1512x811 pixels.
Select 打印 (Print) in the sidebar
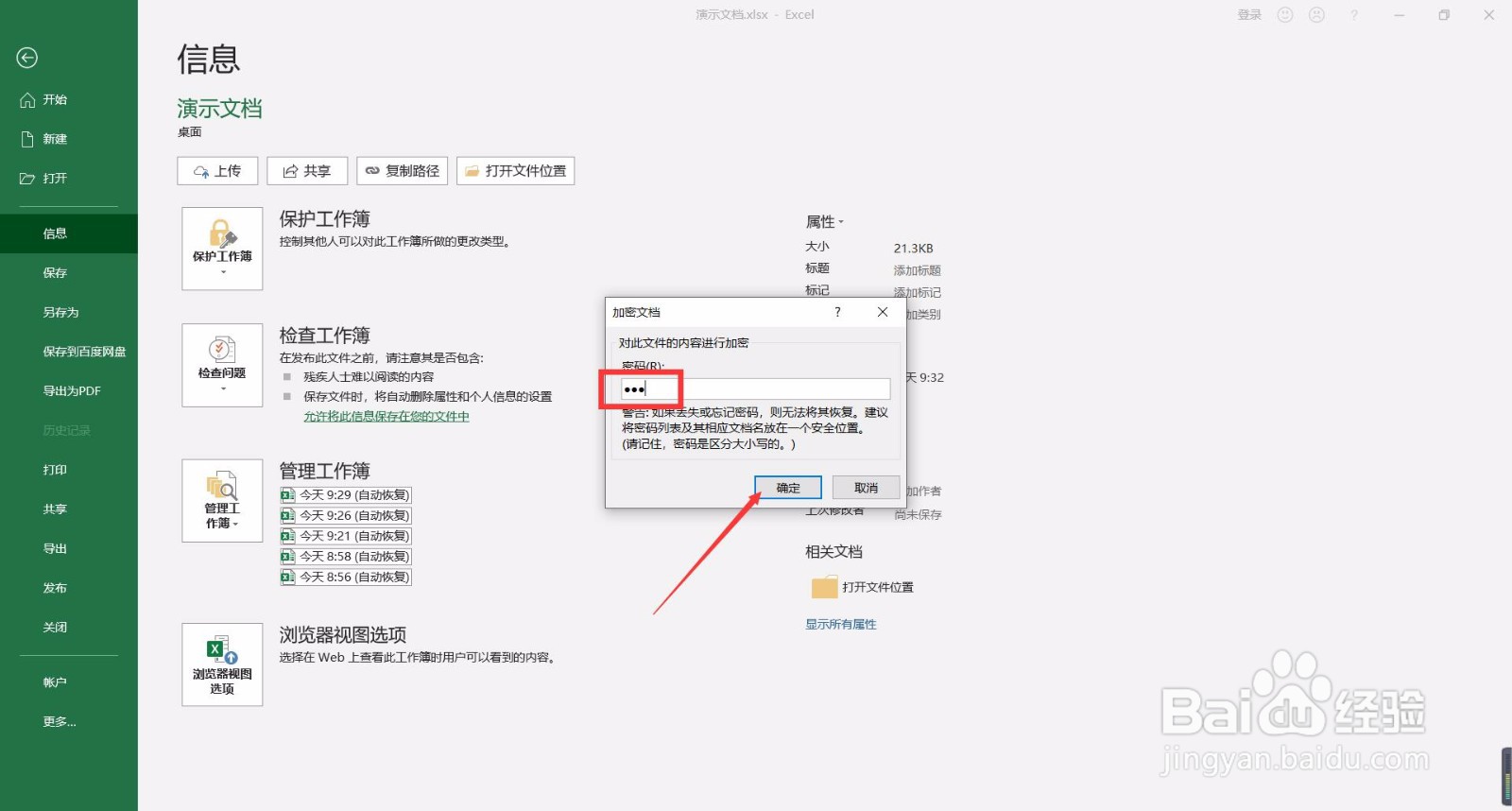click(69, 470)
